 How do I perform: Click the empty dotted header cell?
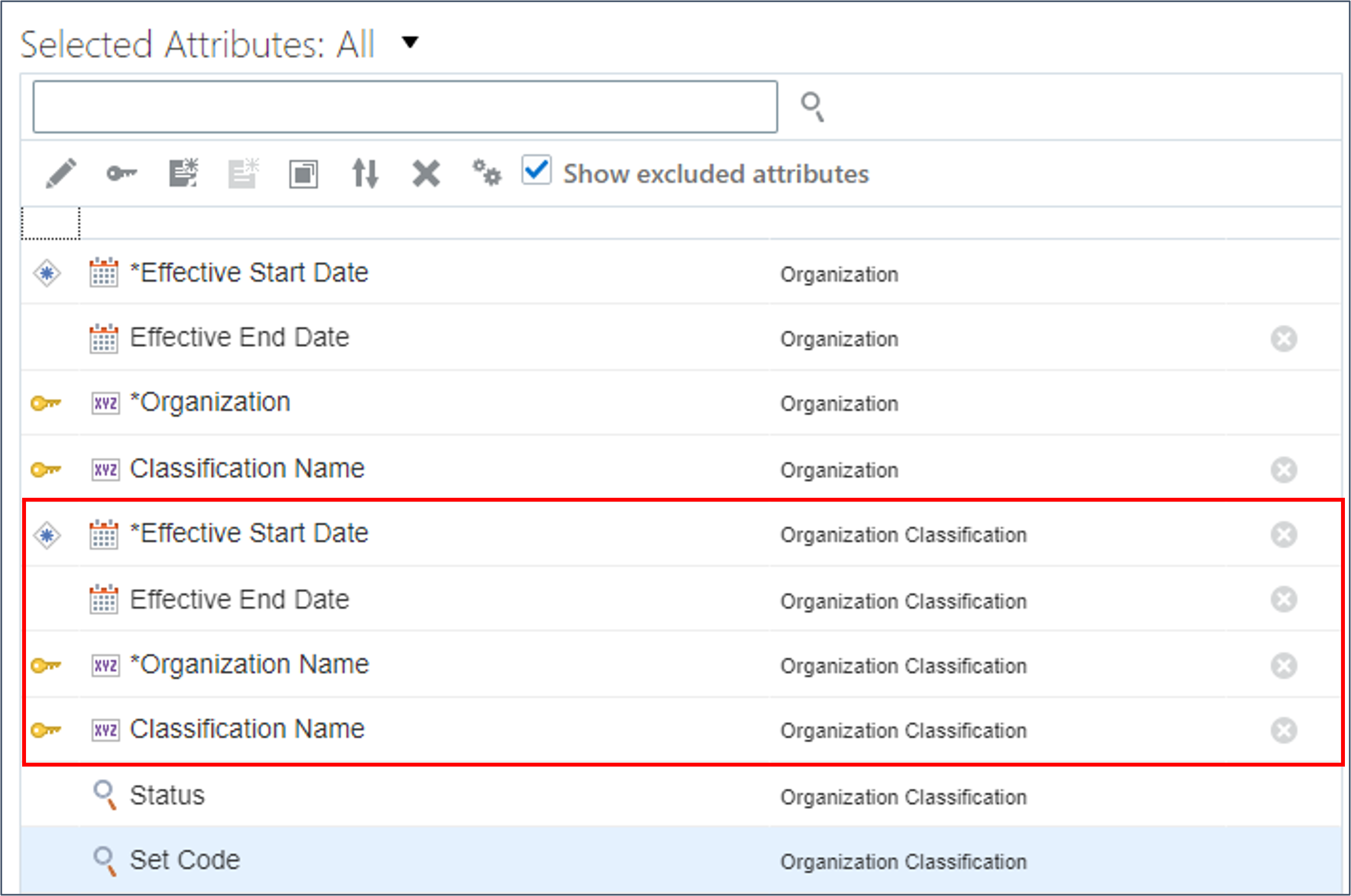[50, 223]
